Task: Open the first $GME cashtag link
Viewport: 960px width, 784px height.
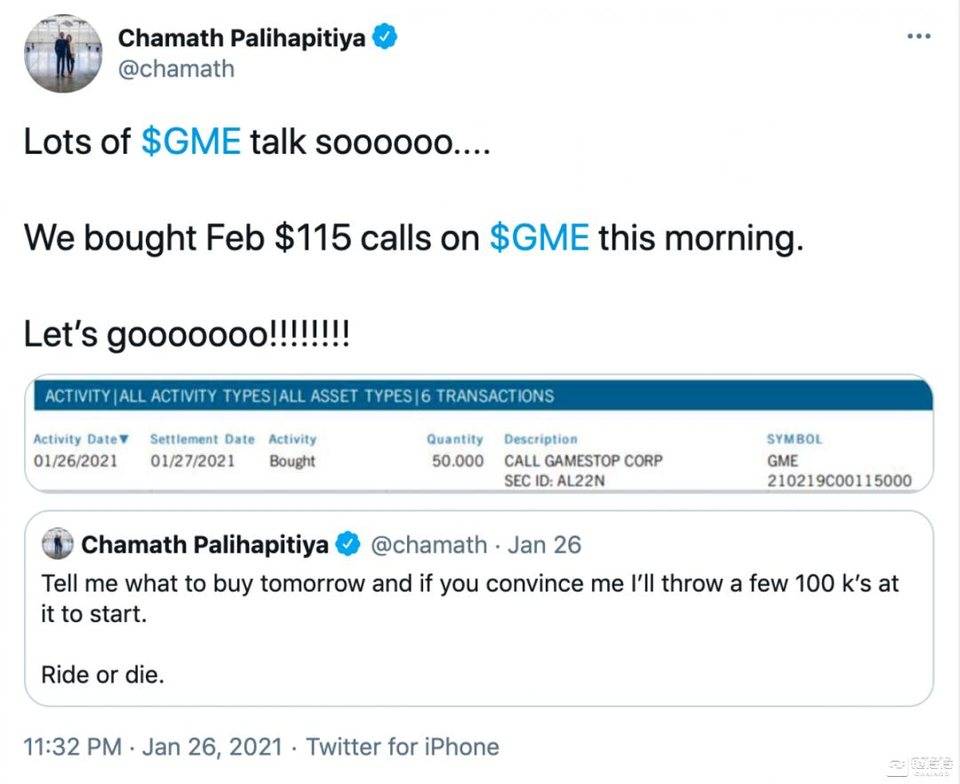Action: [191, 141]
